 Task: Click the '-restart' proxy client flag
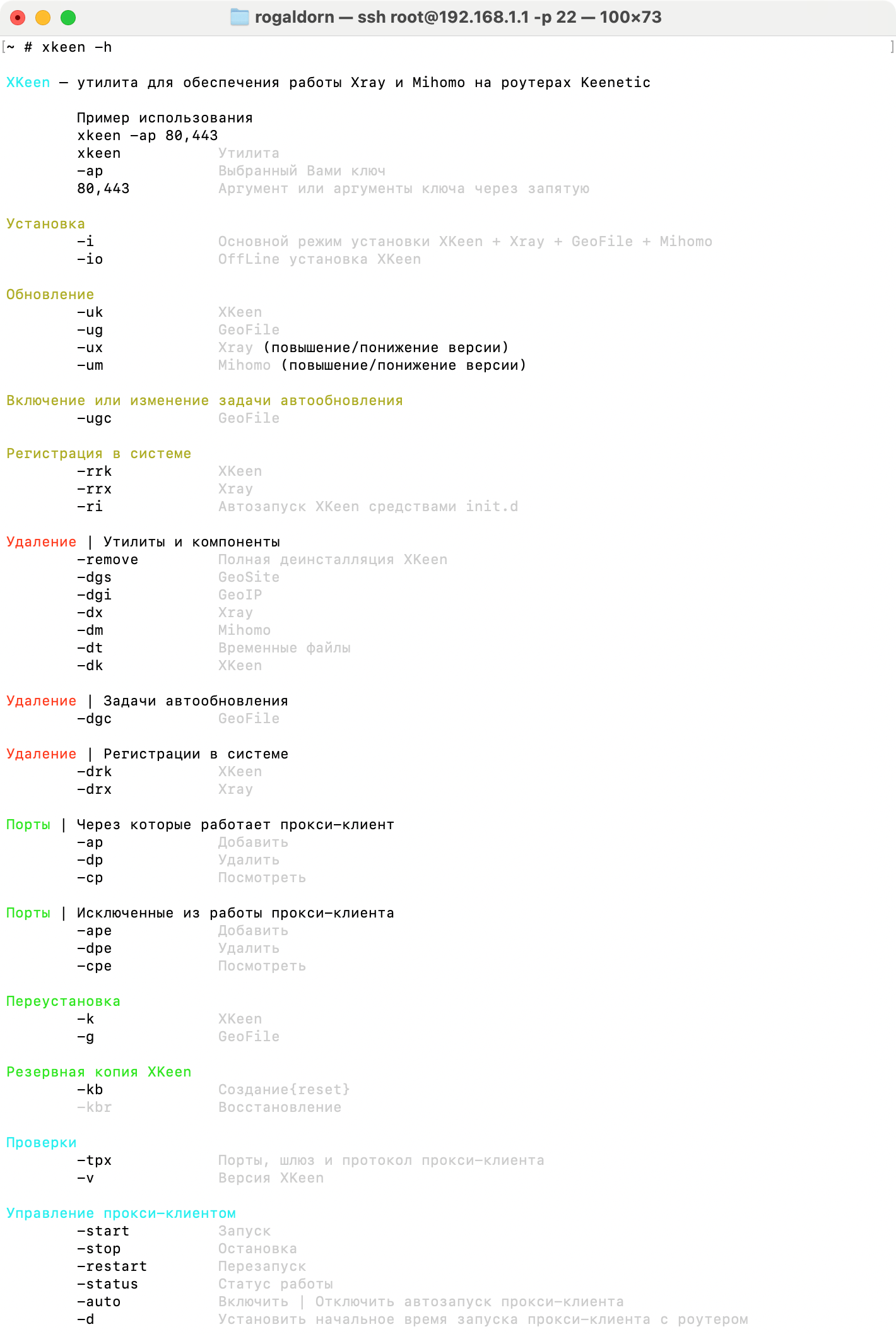112,1266
